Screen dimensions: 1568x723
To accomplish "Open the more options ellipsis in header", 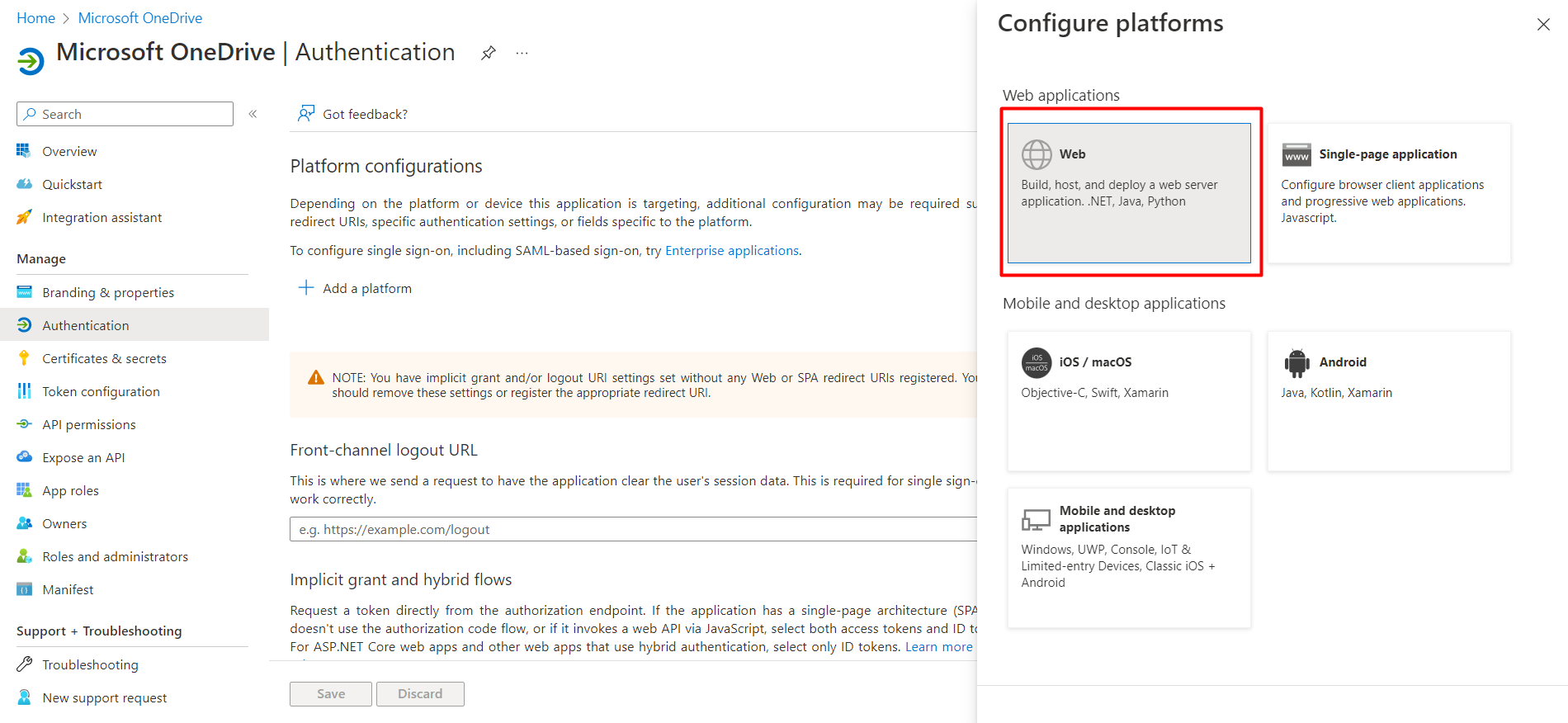I will [x=522, y=53].
